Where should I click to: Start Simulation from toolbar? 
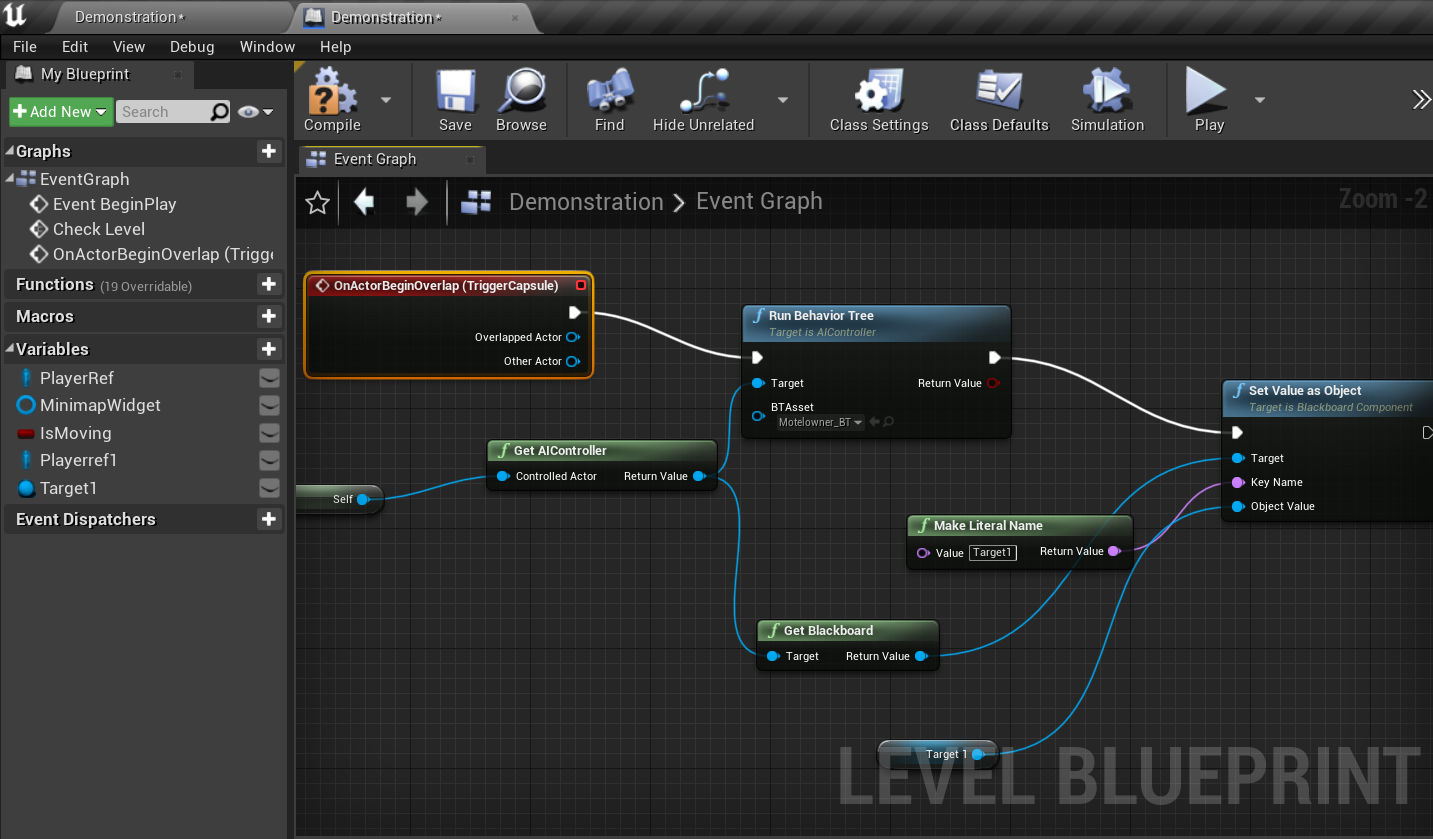1107,100
